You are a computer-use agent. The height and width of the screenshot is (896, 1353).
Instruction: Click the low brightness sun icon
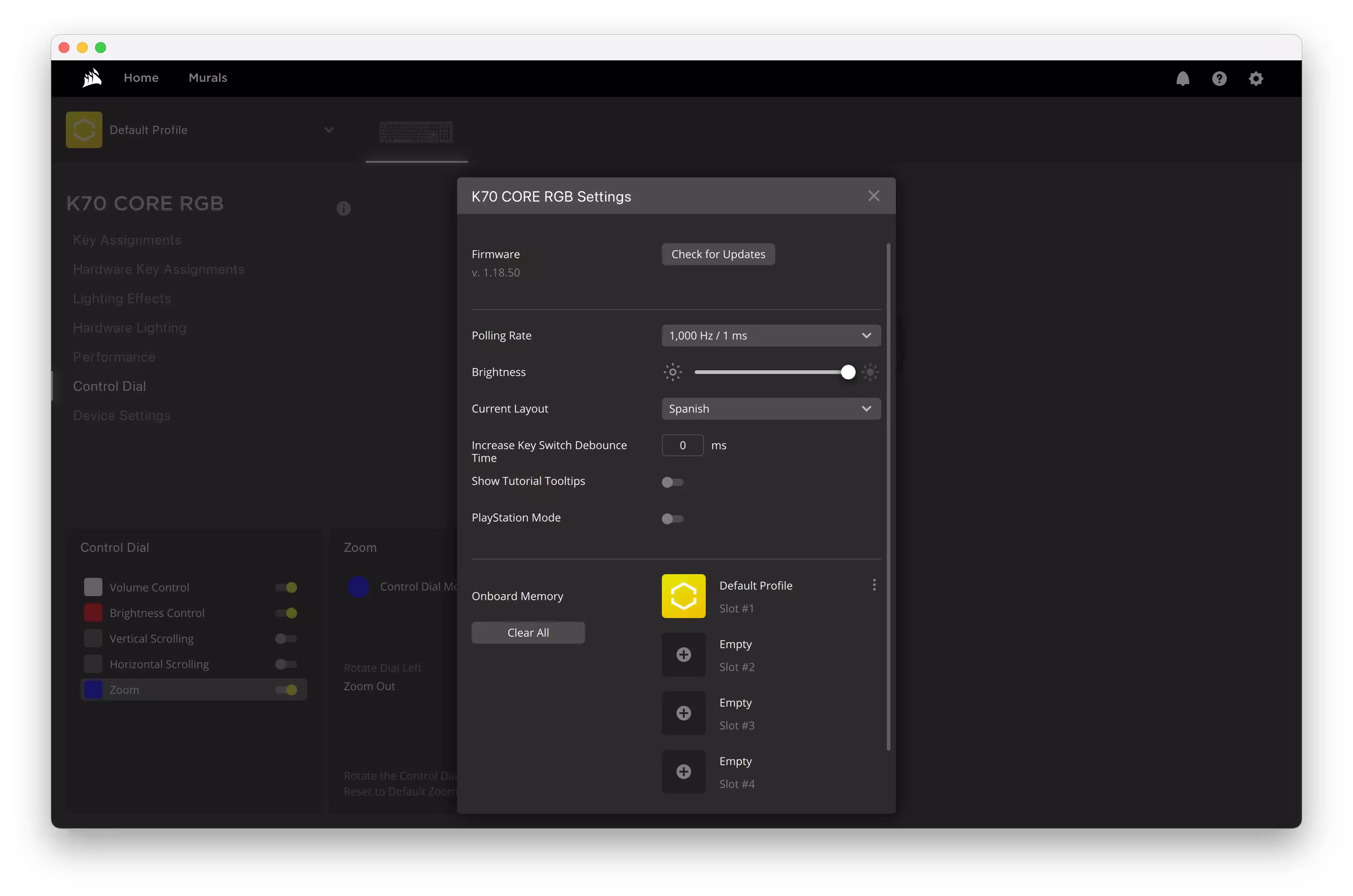pyautogui.click(x=672, y=372)
